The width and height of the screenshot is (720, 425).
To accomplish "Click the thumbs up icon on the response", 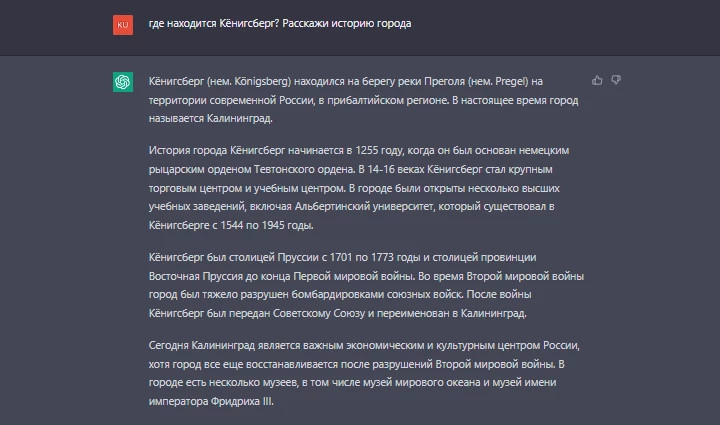I will coord(597,80).
